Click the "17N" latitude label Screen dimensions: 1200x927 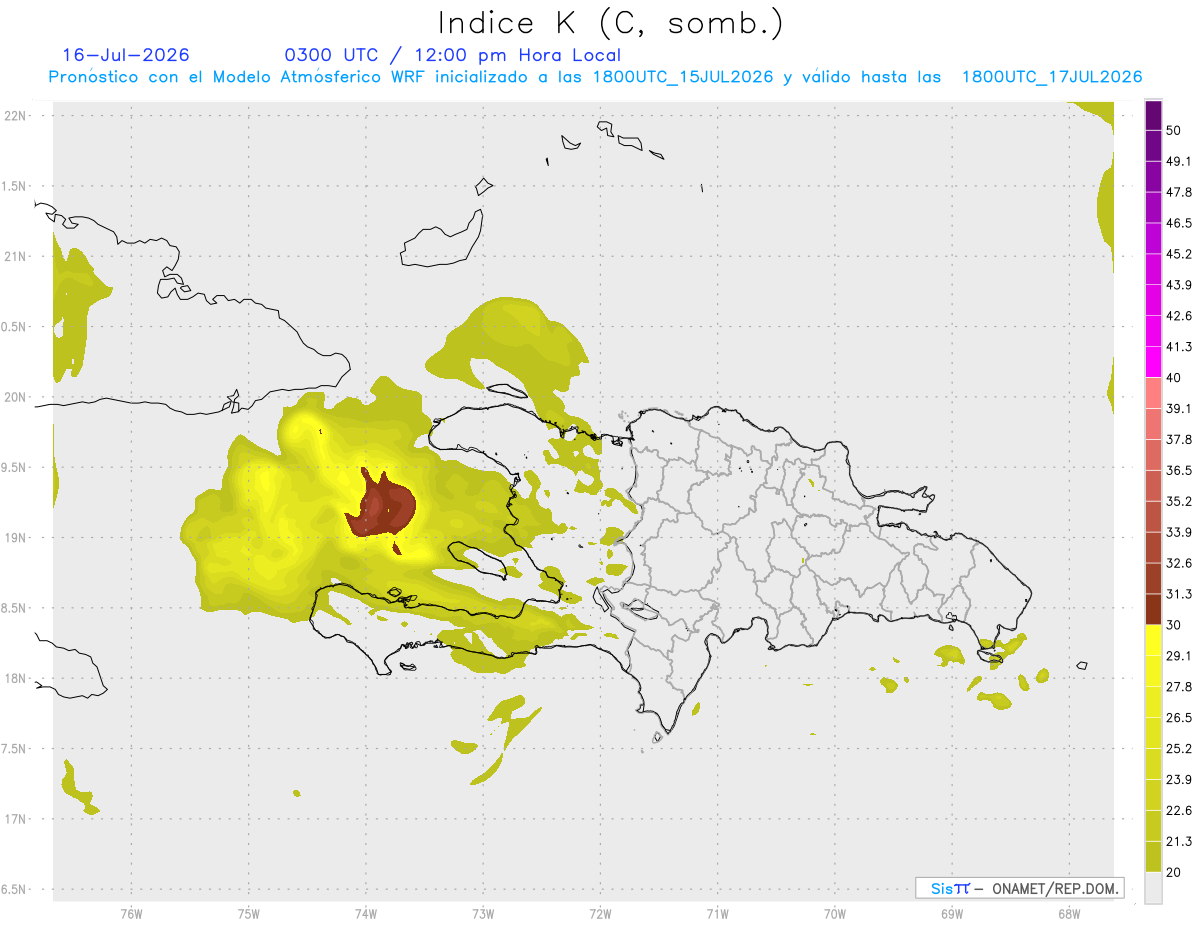pos(15,819)
